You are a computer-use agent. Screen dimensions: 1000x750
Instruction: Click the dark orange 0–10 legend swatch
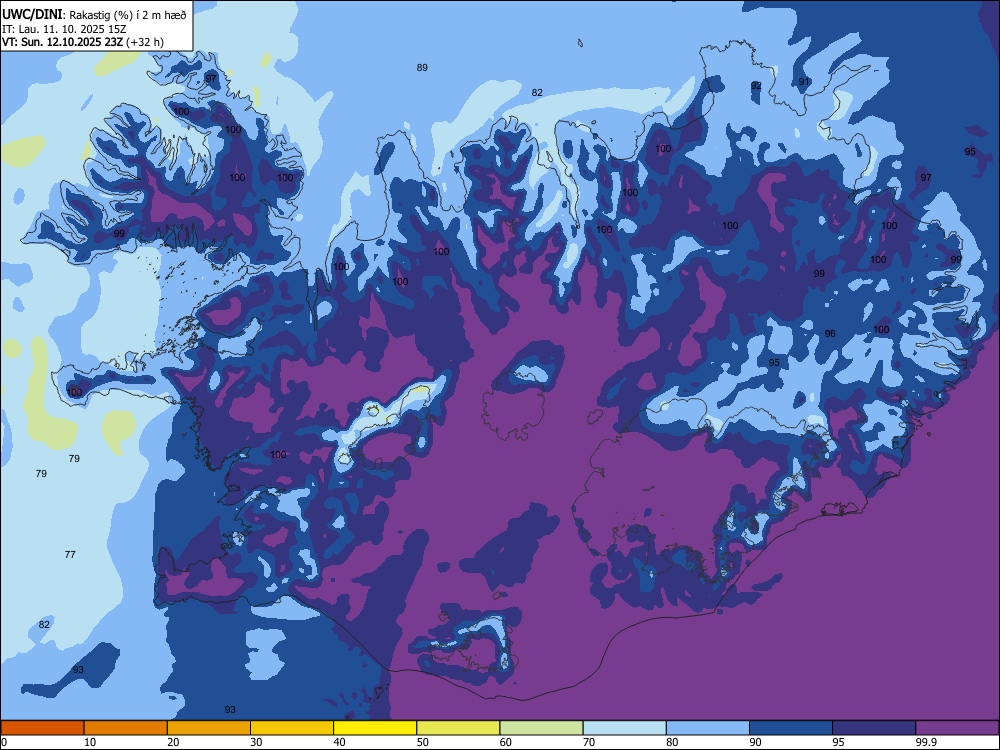[x=42, y=728]
